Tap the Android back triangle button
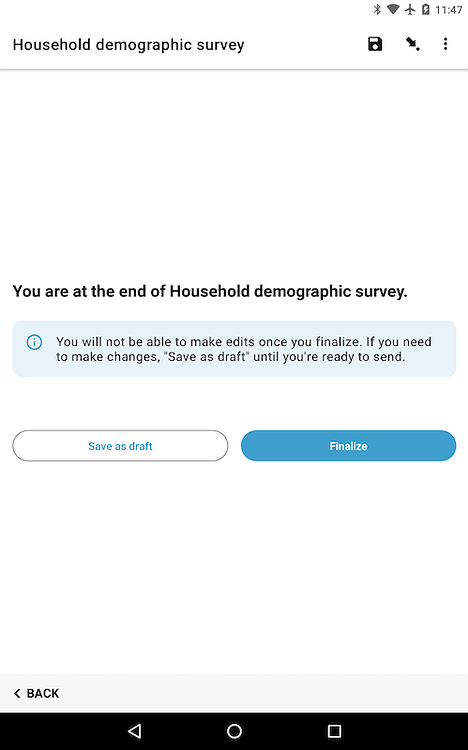468x750 pixels. (135, 731)
